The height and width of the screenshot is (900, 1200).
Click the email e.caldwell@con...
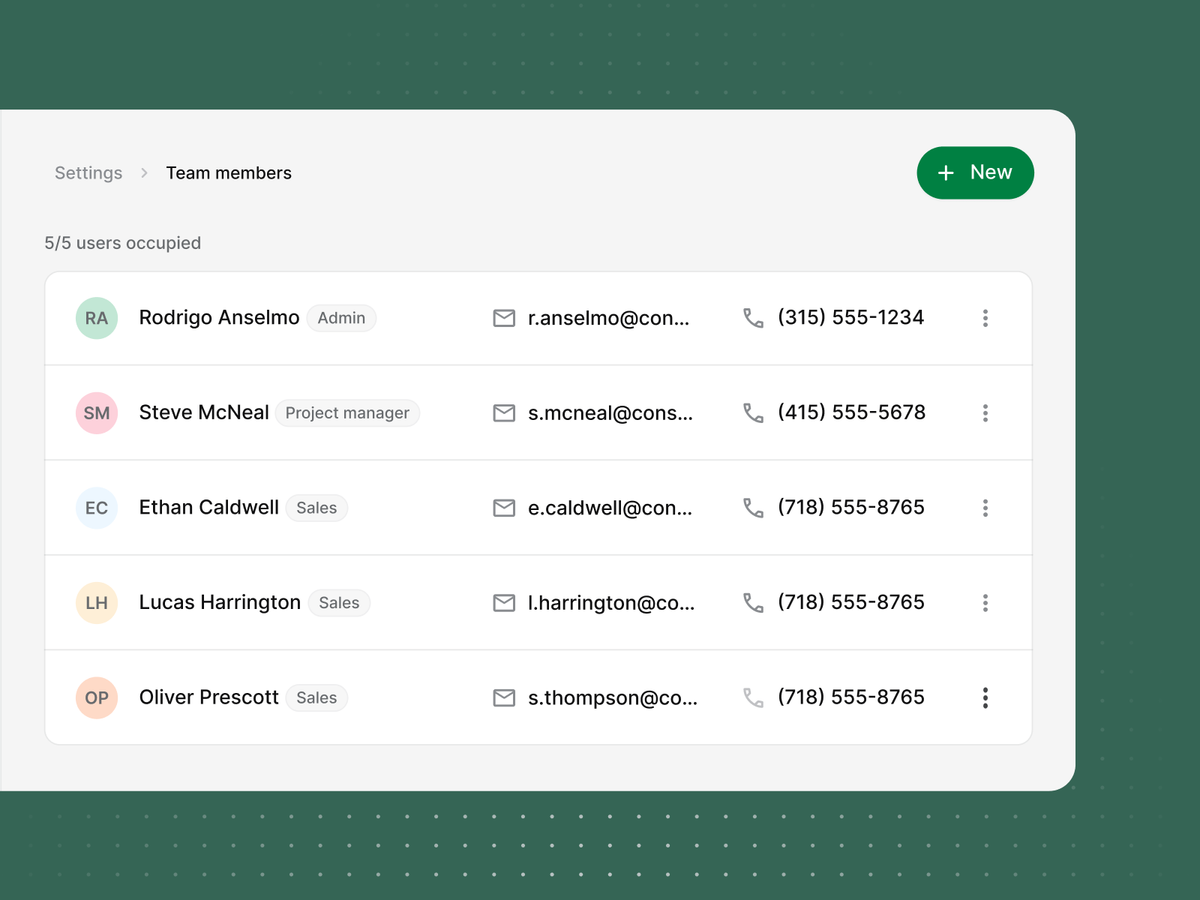[x=610, y=508]
